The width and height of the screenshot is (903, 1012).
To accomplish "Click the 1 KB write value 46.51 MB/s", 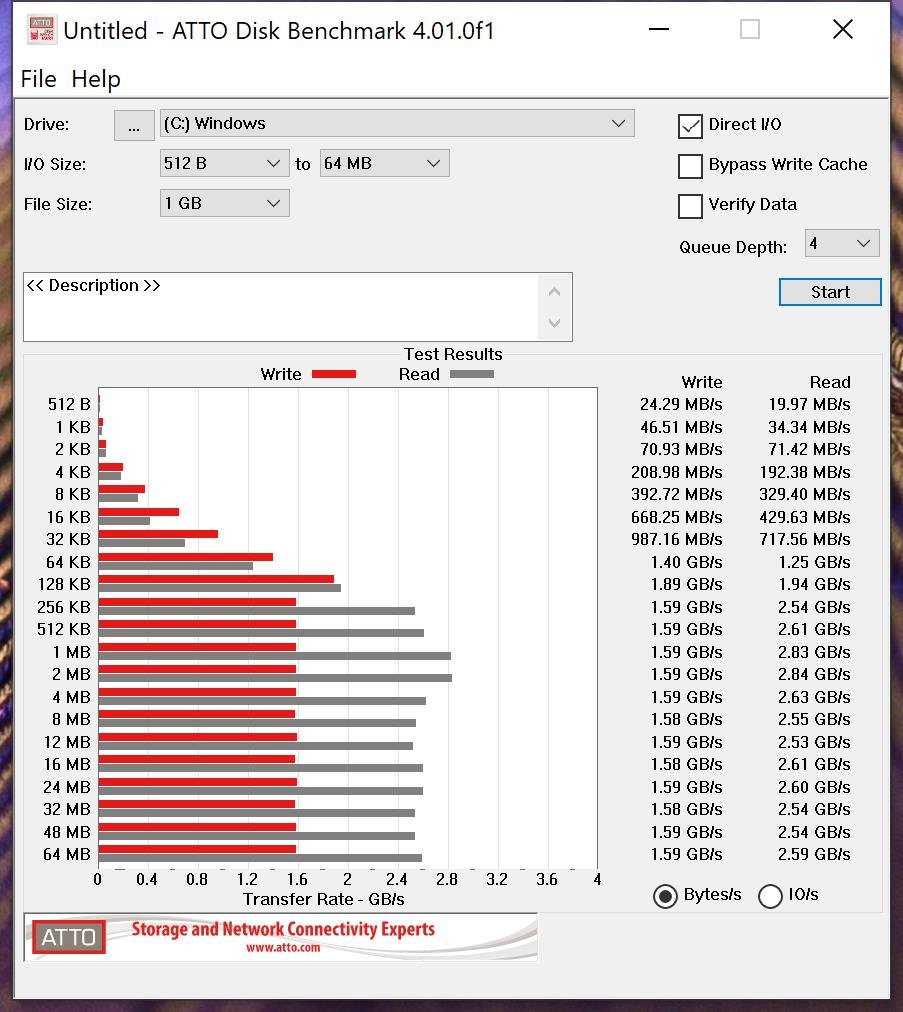I will (681, 427).
